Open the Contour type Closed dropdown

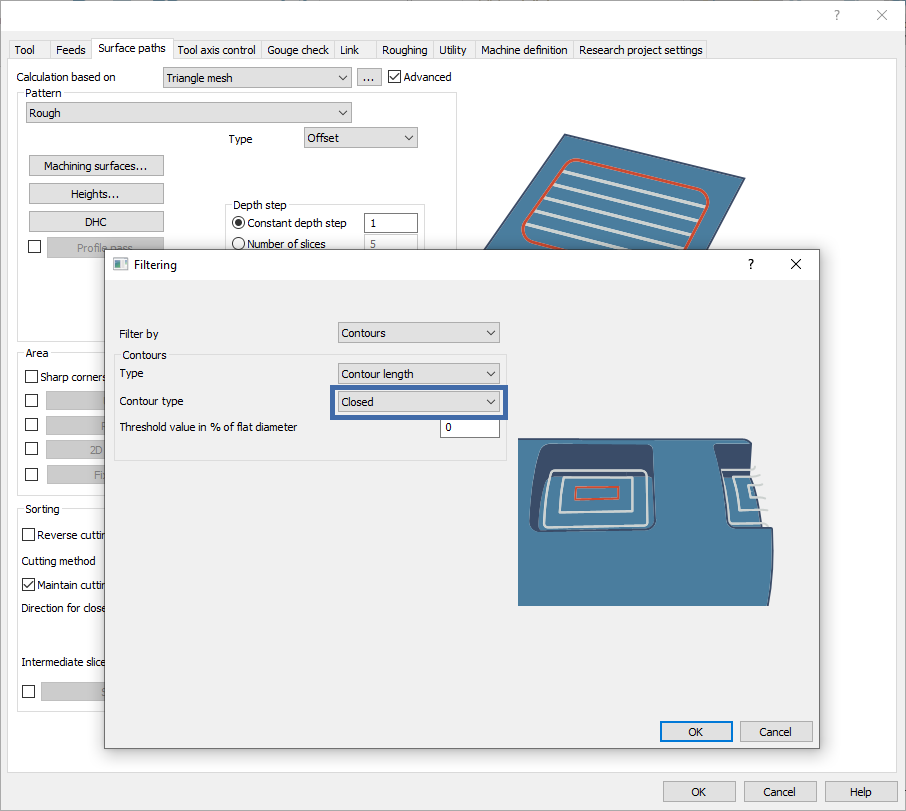pos(418,401)
